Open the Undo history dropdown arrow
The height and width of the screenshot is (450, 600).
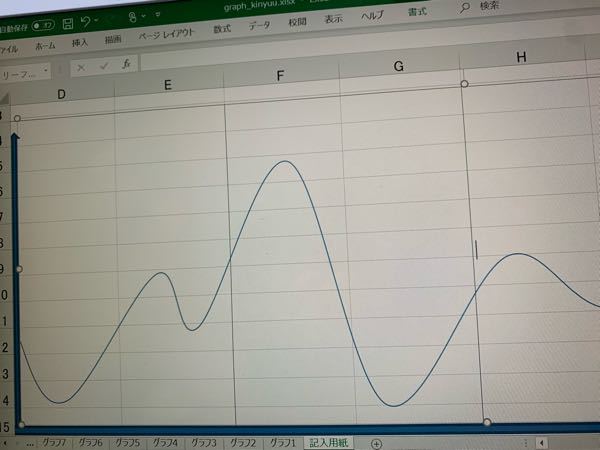(x=98, y=20)
